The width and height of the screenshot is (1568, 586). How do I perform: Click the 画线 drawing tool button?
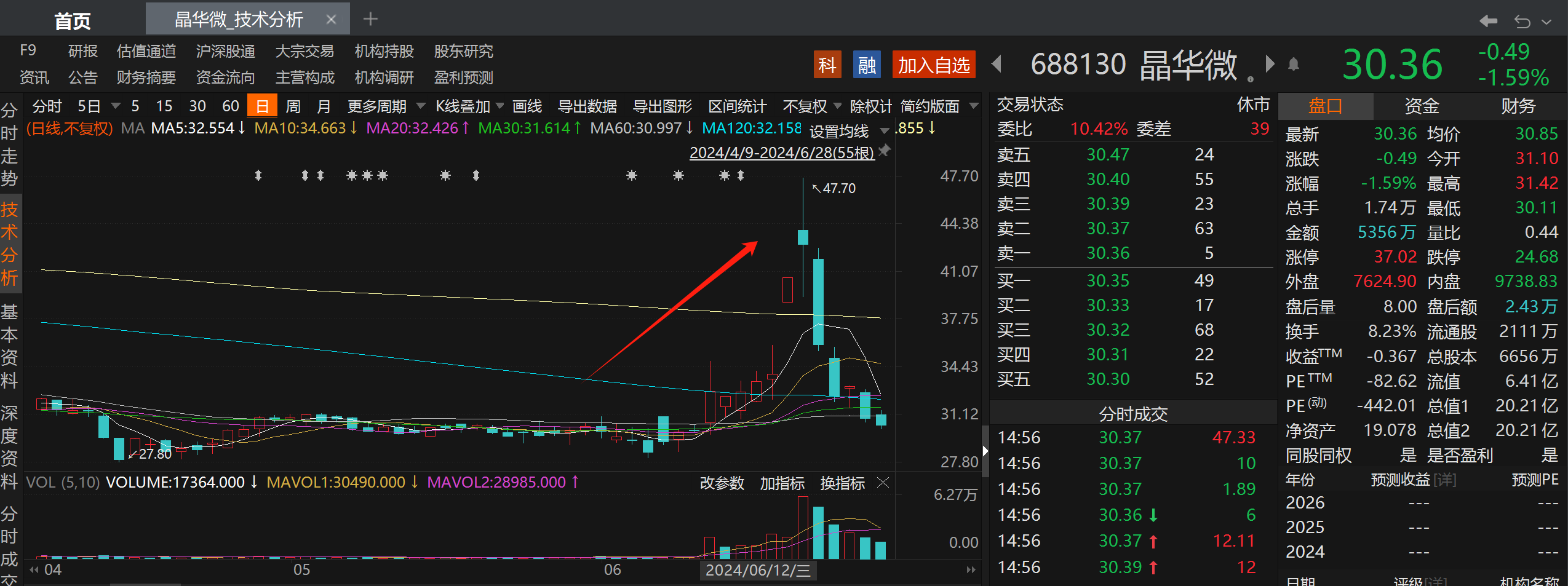(x=527, y=106)
